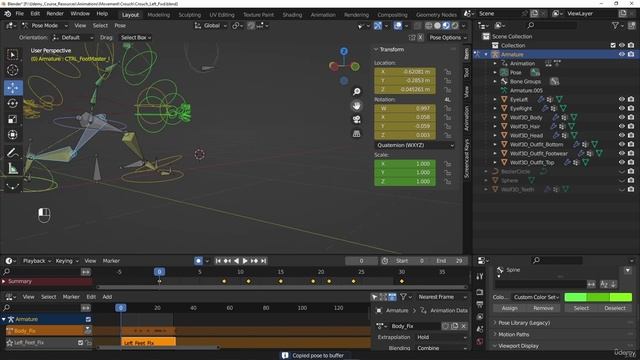Toggle Left_Feet_Fix track mute checkbox

point(80,342)
